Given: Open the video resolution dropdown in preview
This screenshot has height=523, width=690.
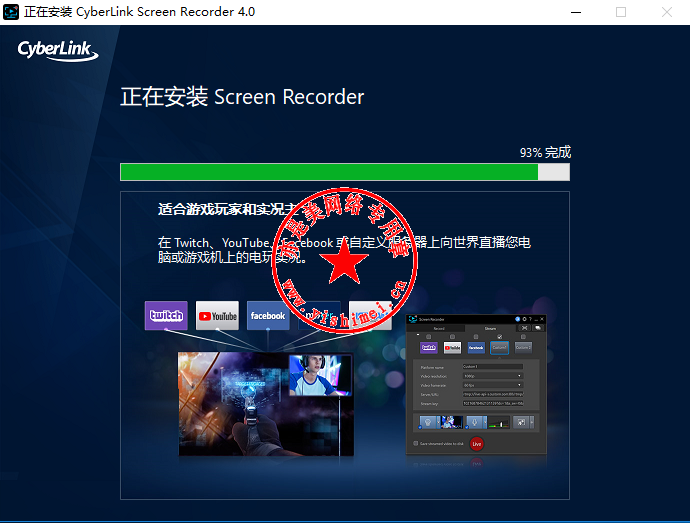Looking at the screenshot, I should (493, 376).
